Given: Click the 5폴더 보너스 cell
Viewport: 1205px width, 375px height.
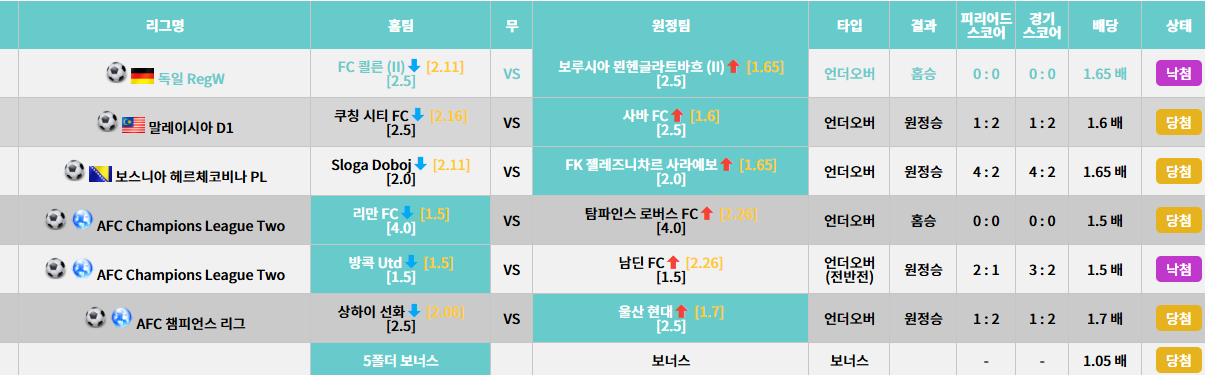Looking at the screenshot, I should click(401, 359).
